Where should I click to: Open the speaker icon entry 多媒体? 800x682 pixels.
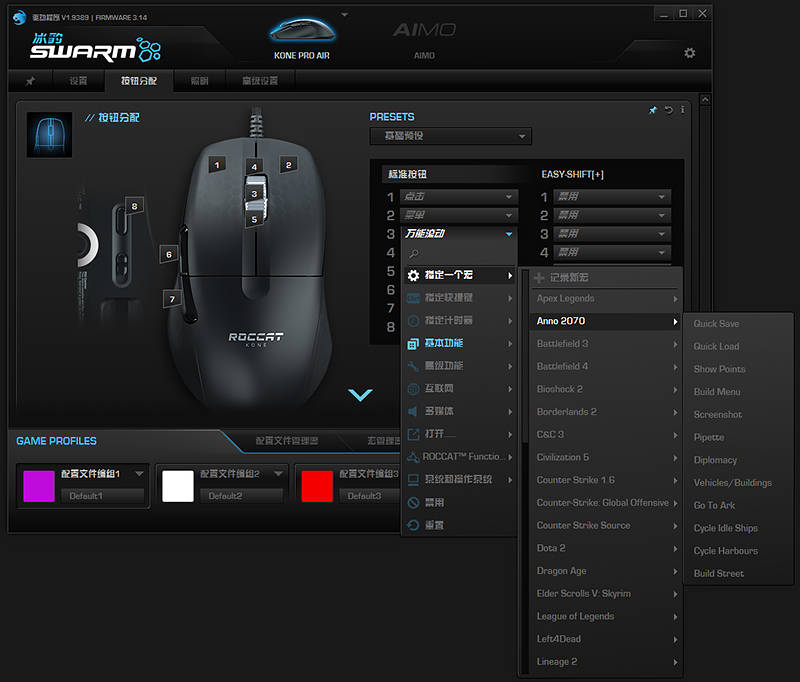pyautogui.click(x=459, y=411)
